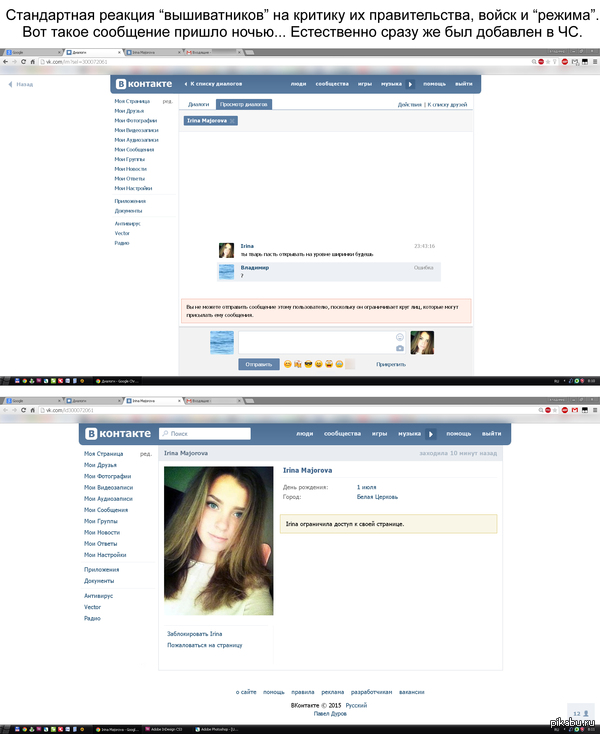This screenshot has width=600, height=734.
Task: Insert the sunglasses emoji from quick row
Action: [309, 365]
